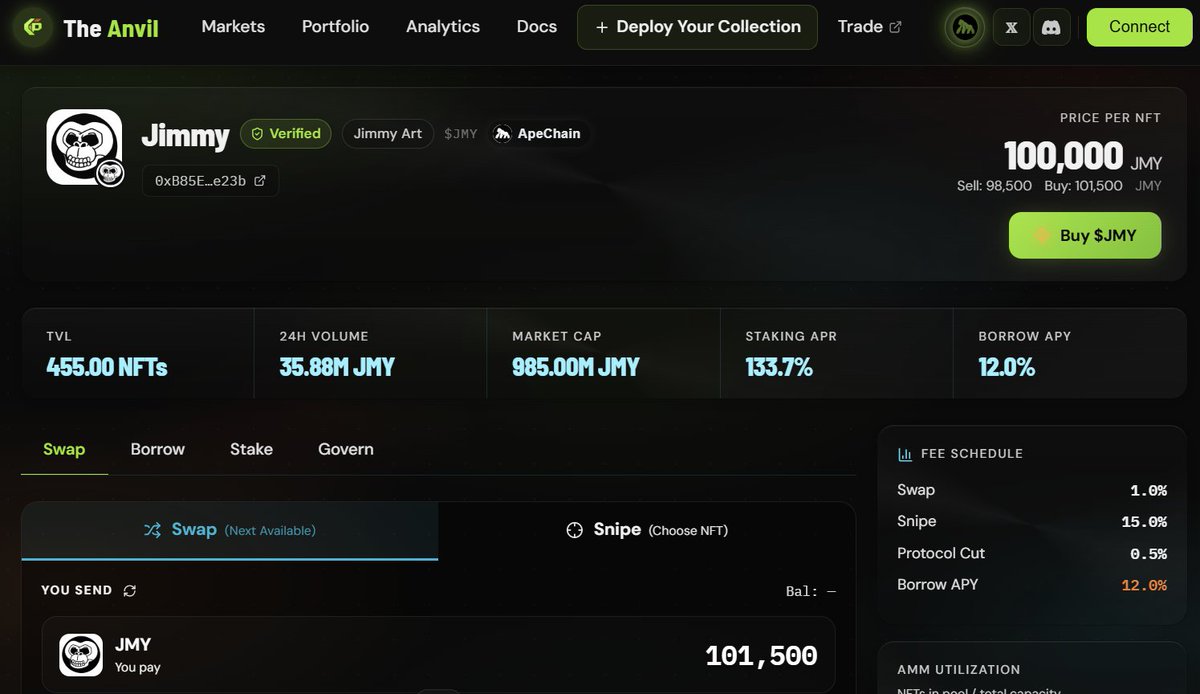Go to Analytics
The height and width of the screenshot is (694, 1200).
[443, 27]
